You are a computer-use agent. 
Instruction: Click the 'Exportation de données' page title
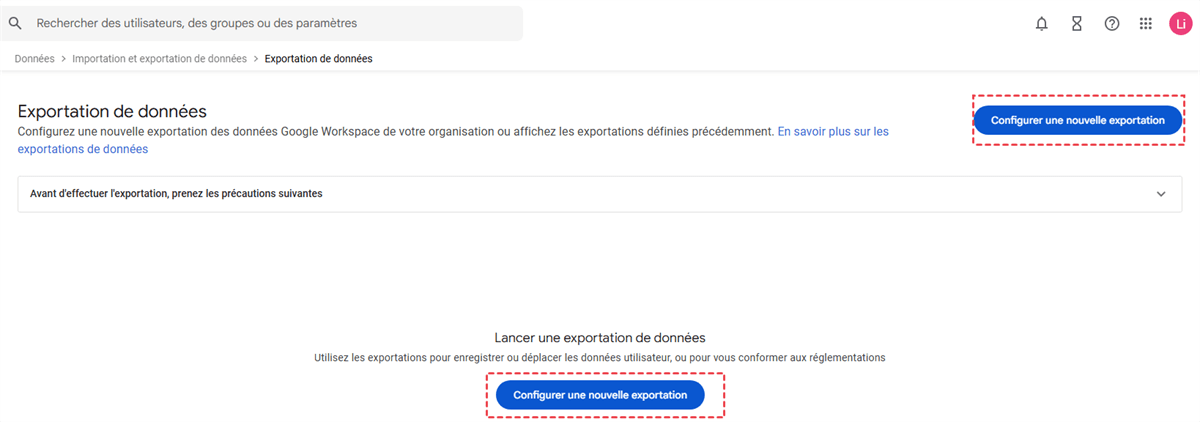[x=112, y=111]
